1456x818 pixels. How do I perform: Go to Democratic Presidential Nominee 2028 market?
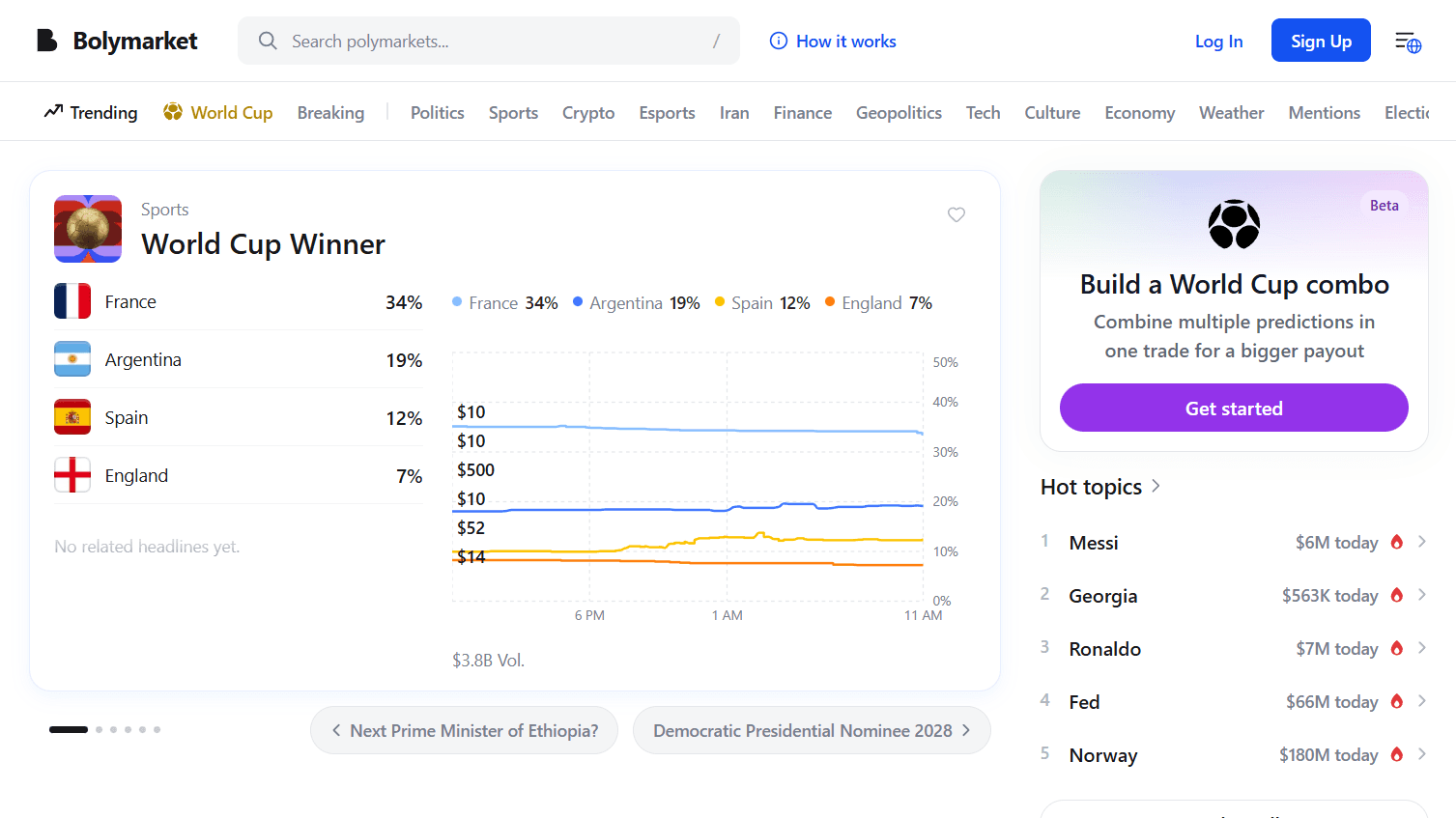click(x=812, y=730)
